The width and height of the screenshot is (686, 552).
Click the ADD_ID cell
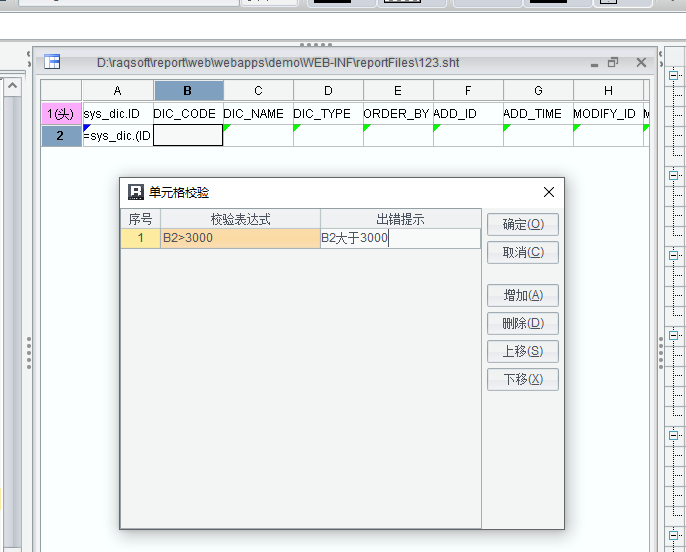pyautogui.click(x=468, y=114)
